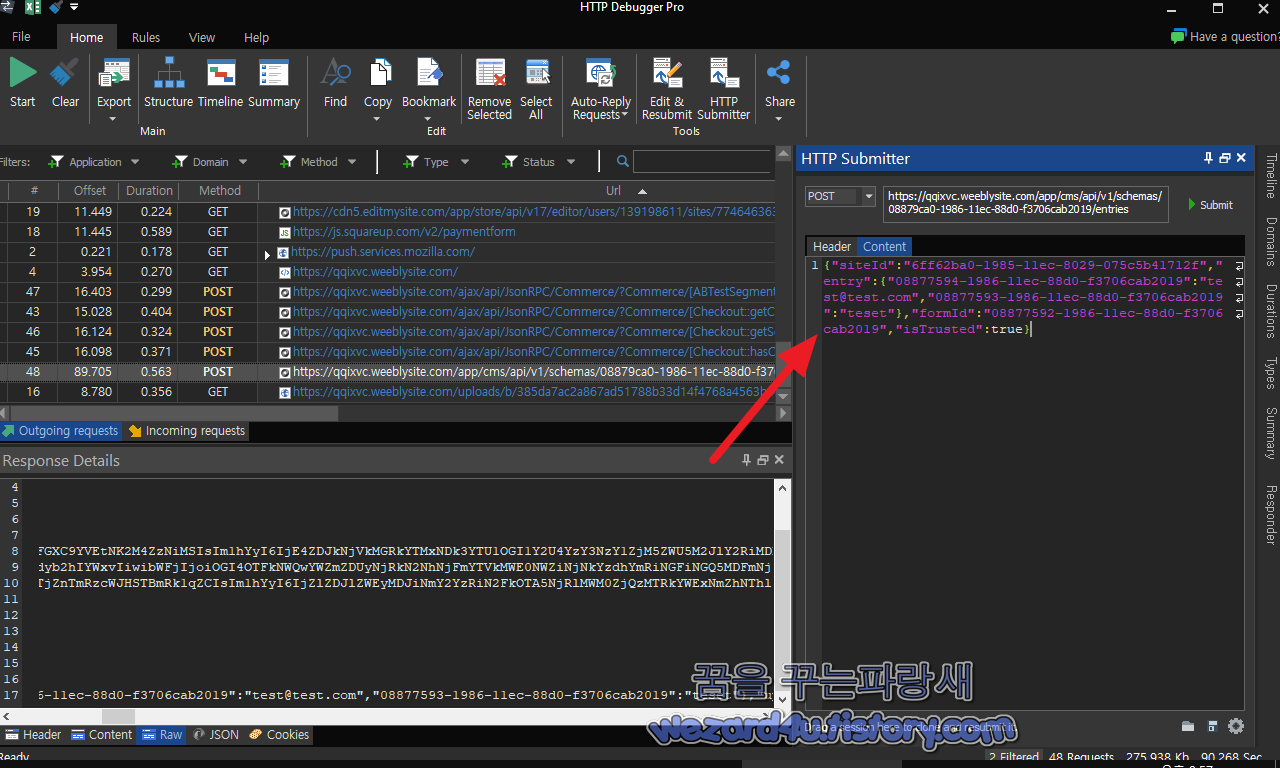1280x768 pixels.
Task: Pin the HTTP Submitter panel
Action: (1208, 158)
